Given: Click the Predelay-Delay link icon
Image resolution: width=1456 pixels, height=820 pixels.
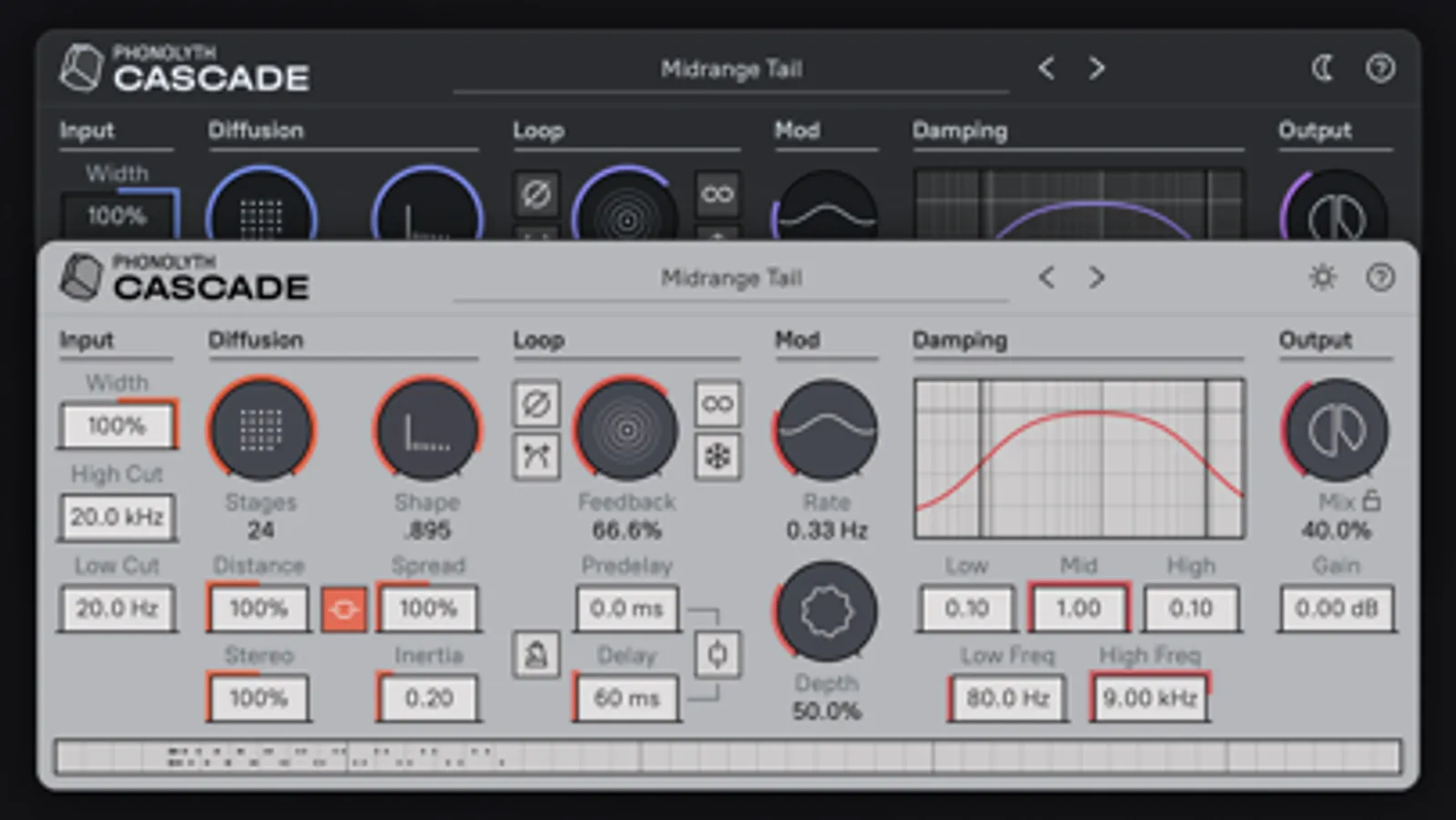Looking at the screenshot, I should 718,654.
